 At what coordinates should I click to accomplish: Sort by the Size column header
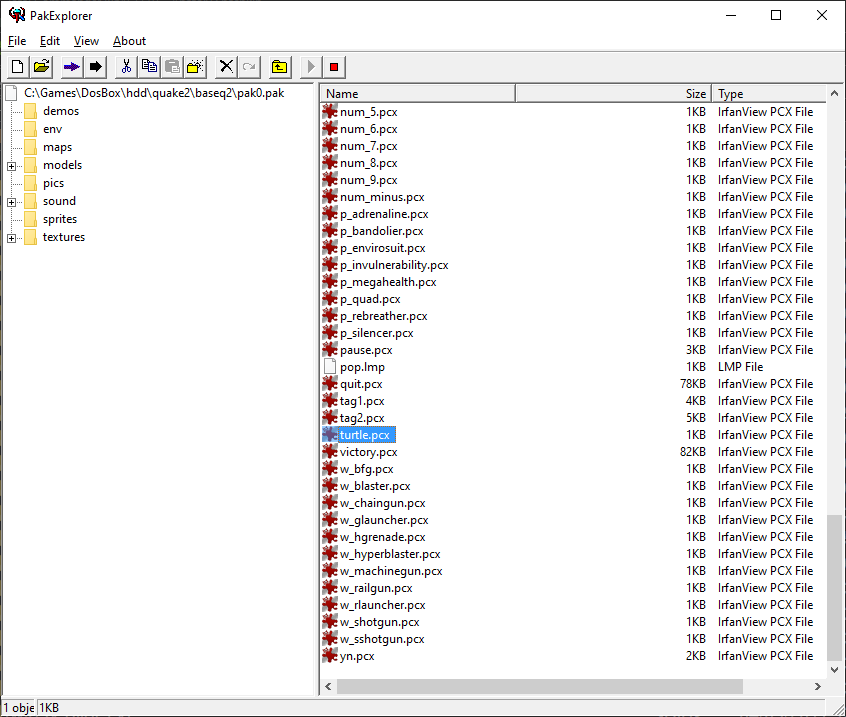click(x=613, y=94)
